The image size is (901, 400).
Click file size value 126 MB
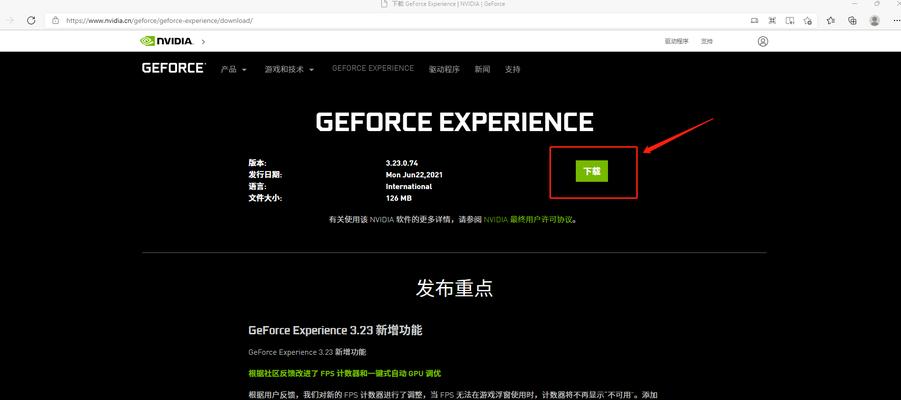click(x=399, y=198)
